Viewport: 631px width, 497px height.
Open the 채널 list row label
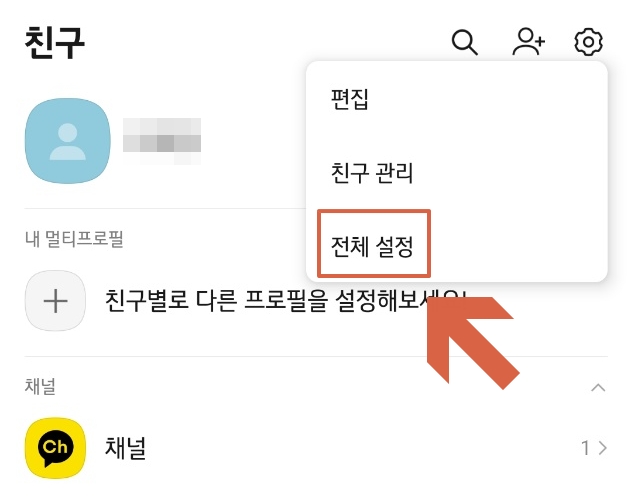click(x=125, y=448)
